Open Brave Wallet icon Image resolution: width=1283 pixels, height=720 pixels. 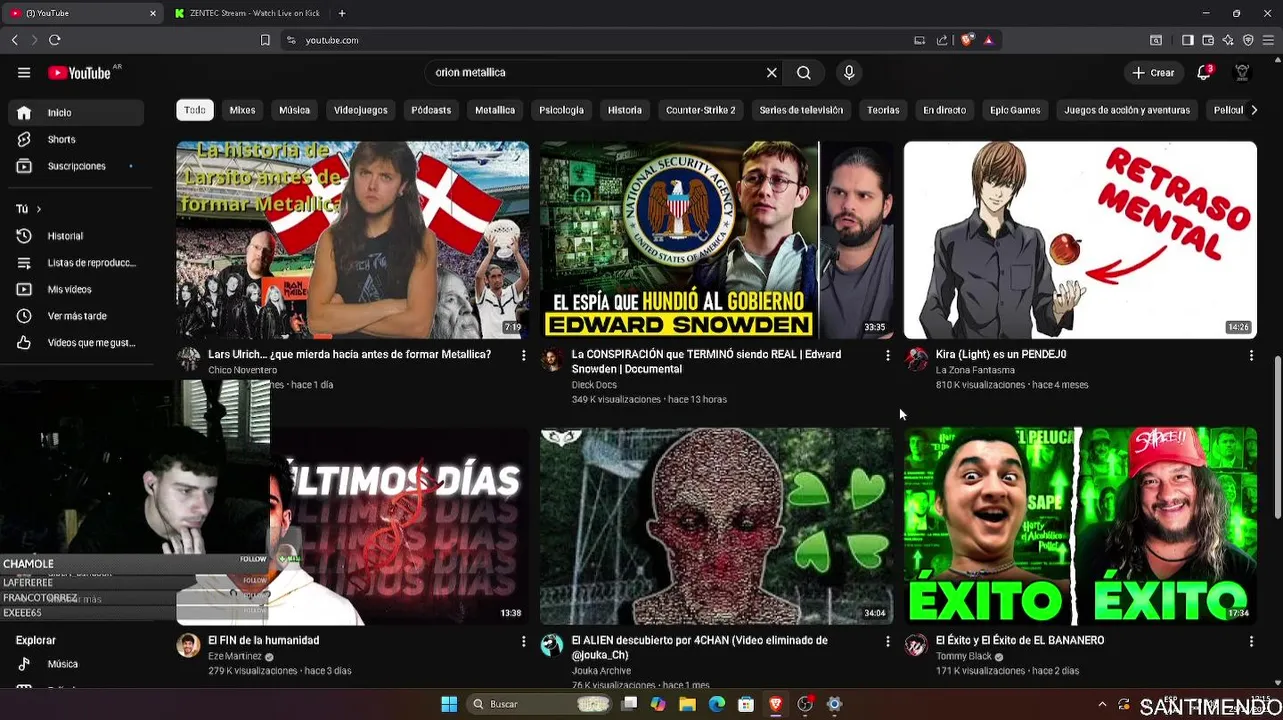point(1208,40)
